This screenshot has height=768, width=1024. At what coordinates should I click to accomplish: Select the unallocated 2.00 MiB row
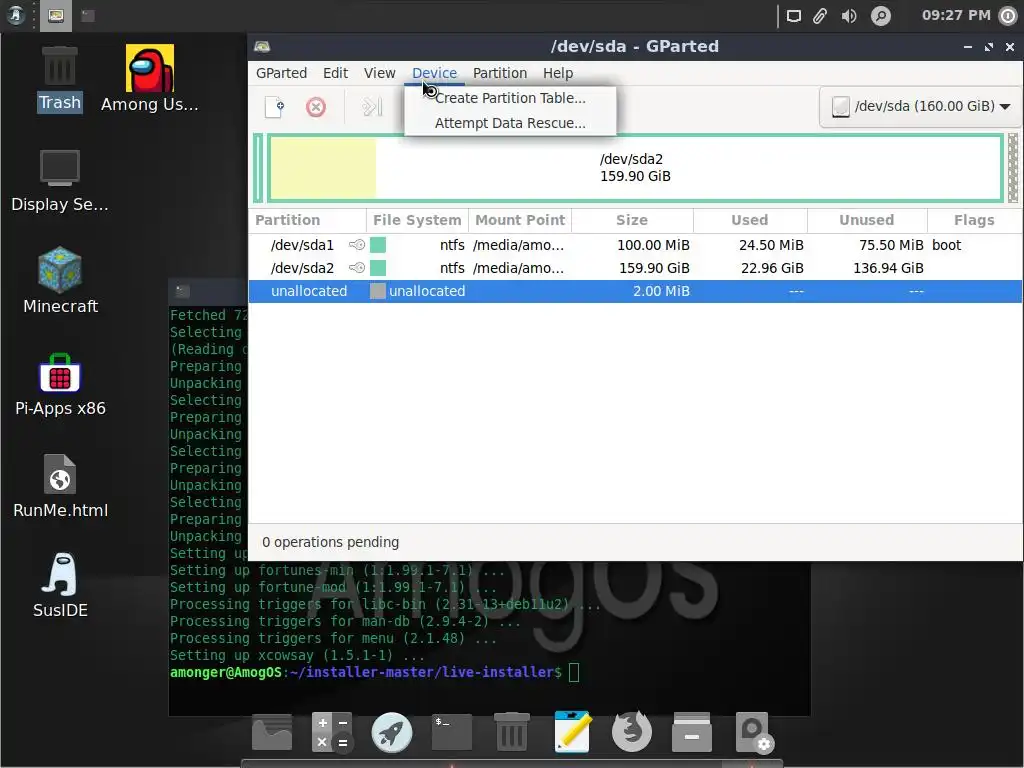point(635,291)
